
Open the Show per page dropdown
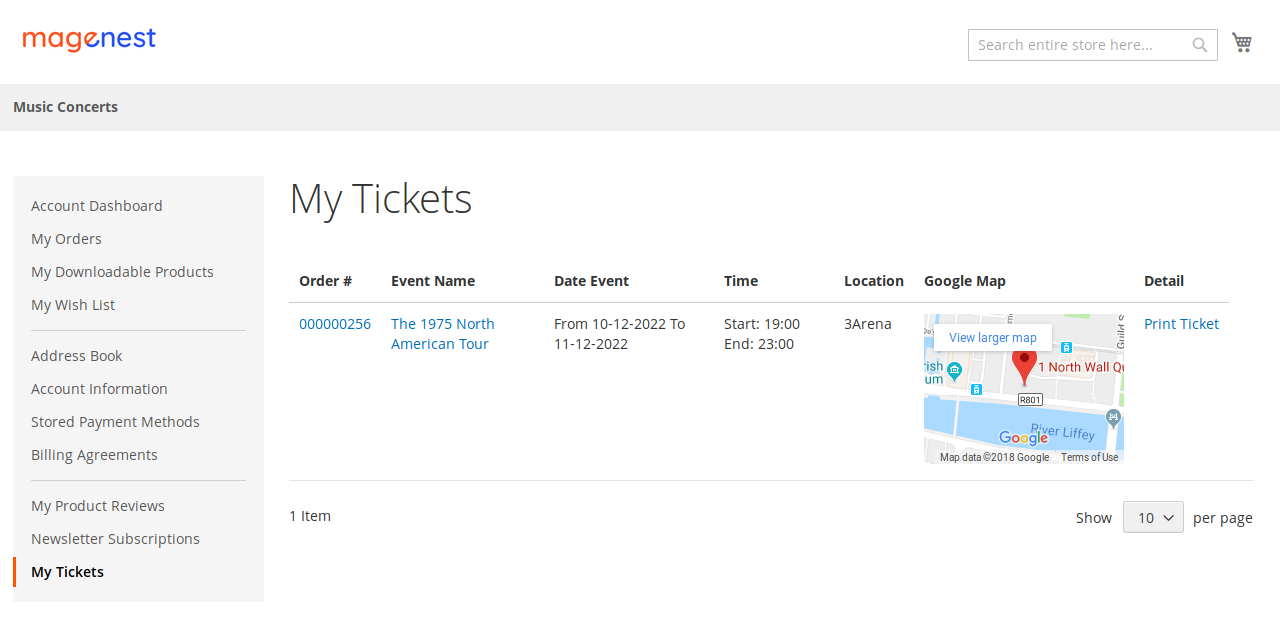pos(1153,517)
